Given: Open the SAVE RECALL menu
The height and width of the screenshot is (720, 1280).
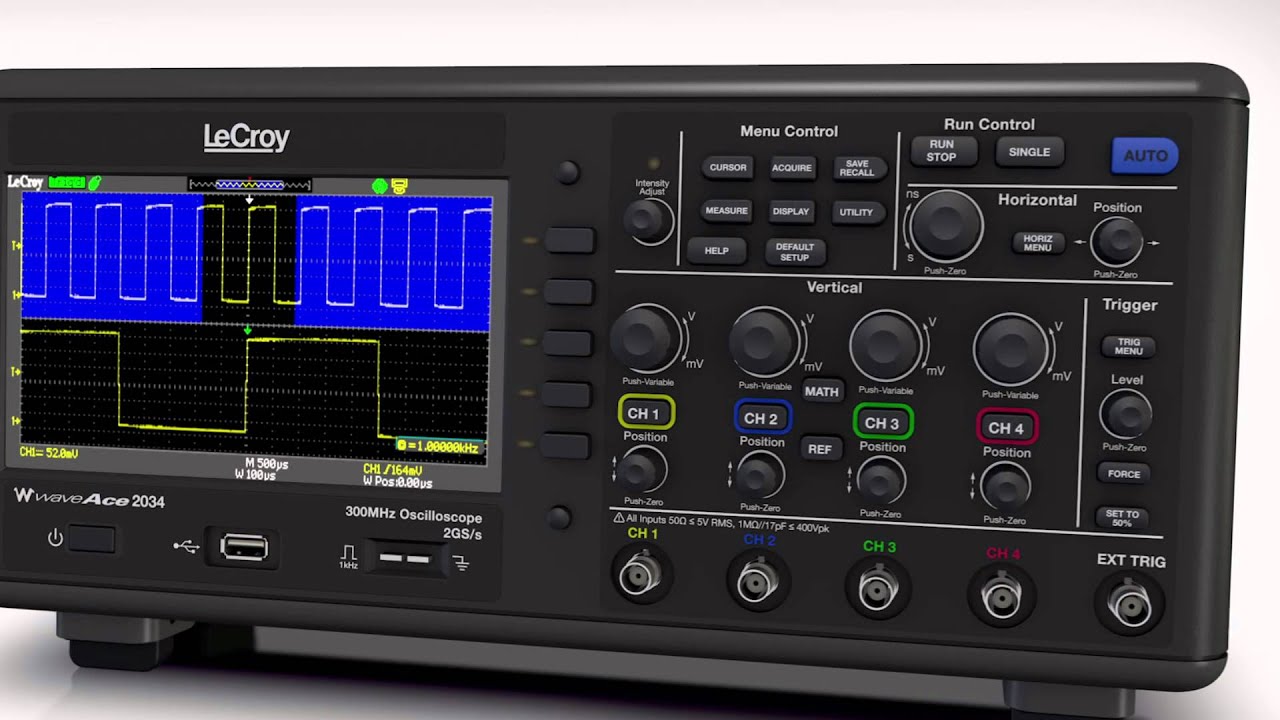Looking at the screenshot, I should pyautogui.click(x=856, y=168).
